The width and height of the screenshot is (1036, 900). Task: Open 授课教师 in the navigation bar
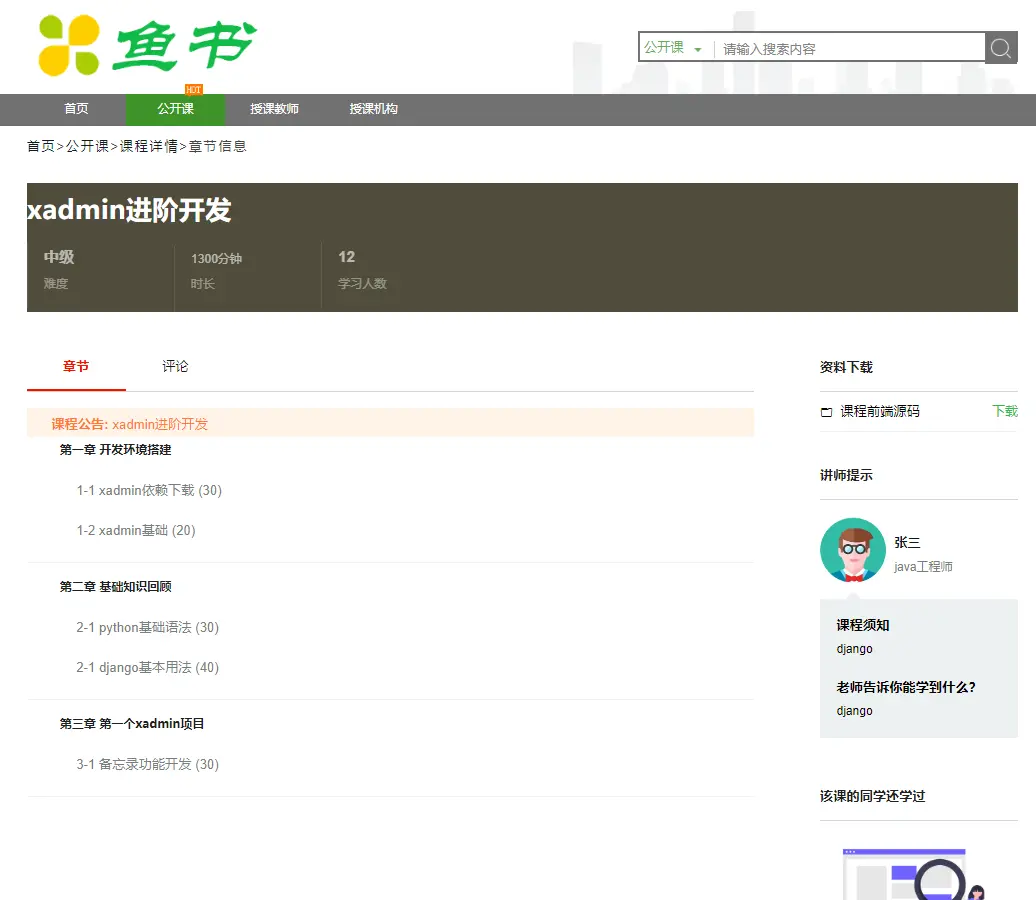click(x=274, y=109)
